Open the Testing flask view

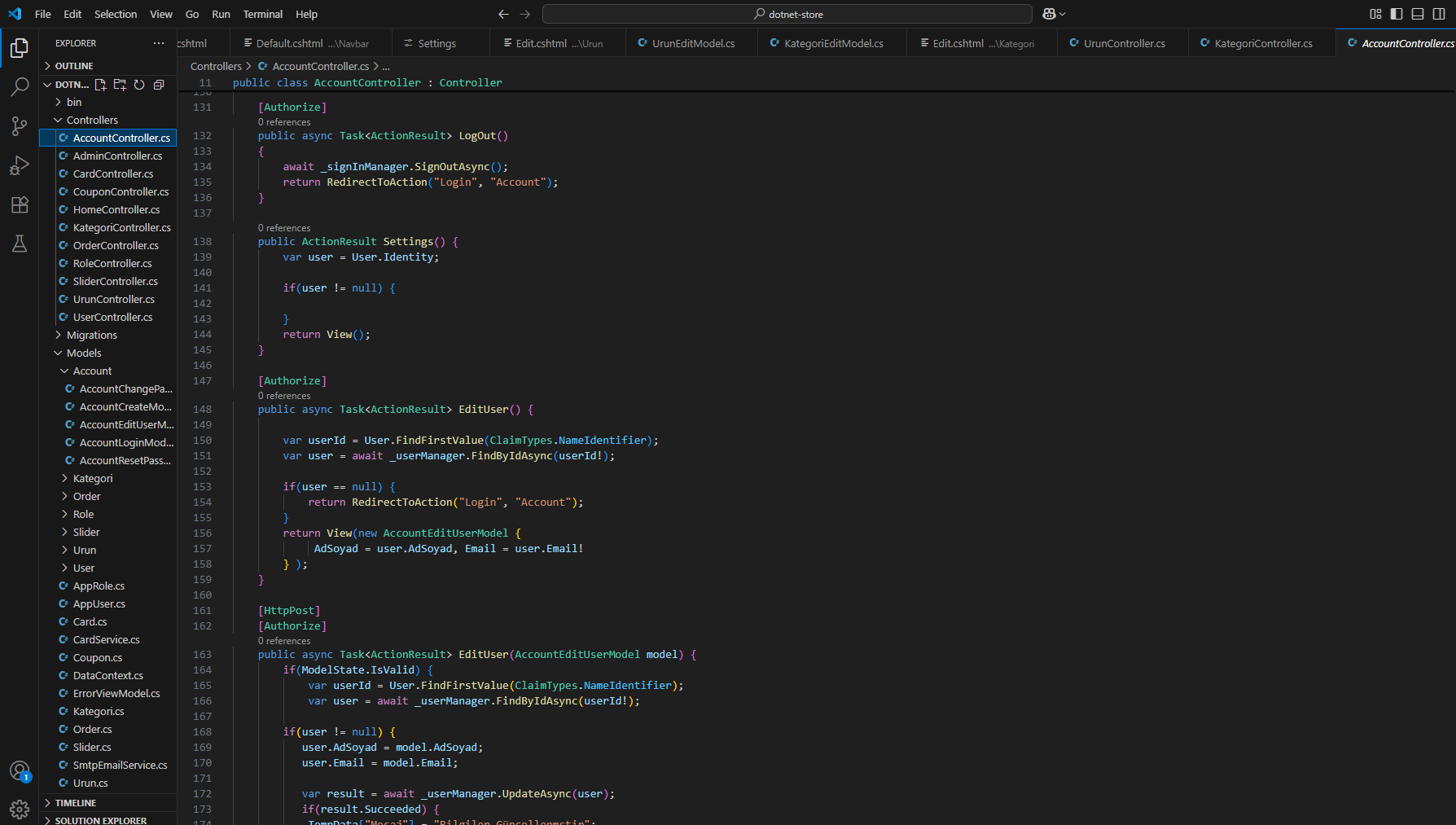[x=20, y=244]
